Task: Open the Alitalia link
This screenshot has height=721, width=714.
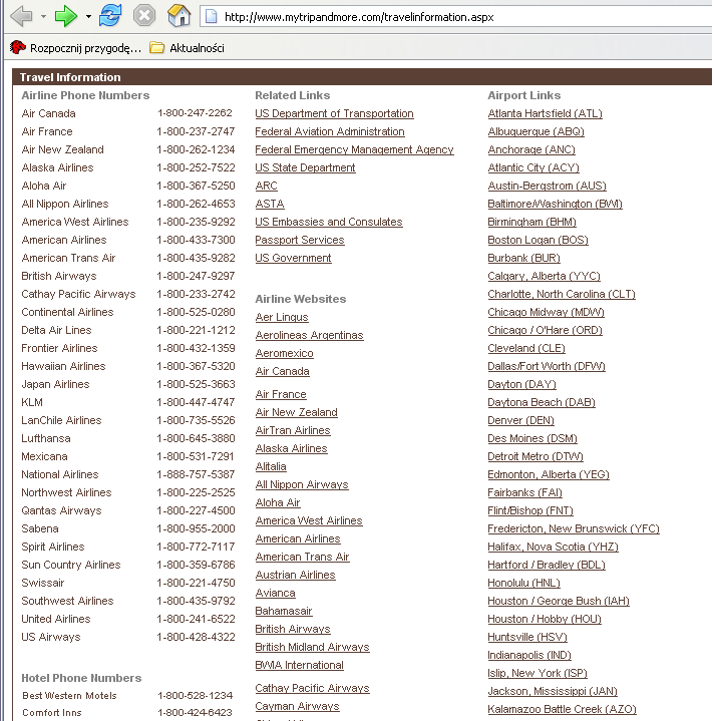Action: click(271, 466)
